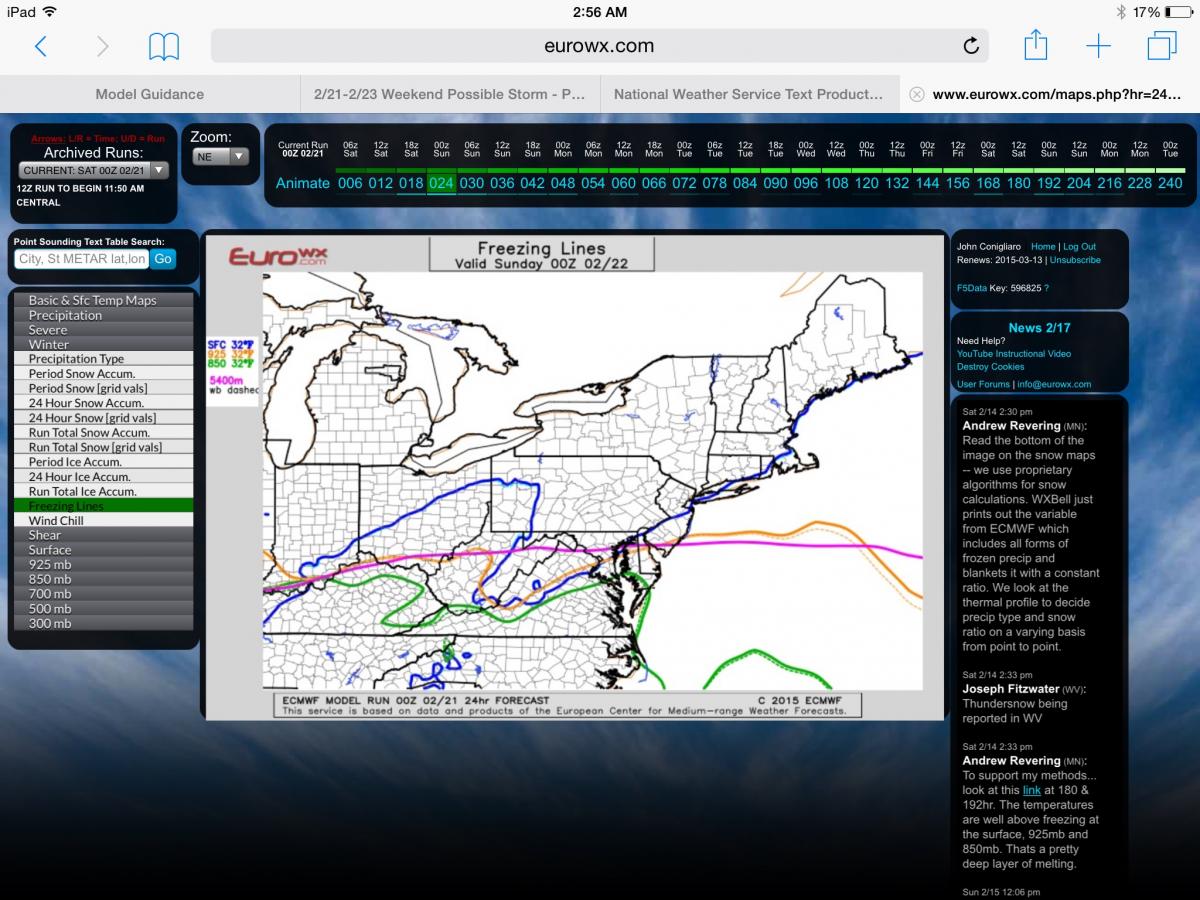
Task: Click the Log Out link
Action: coord(1079,247)
